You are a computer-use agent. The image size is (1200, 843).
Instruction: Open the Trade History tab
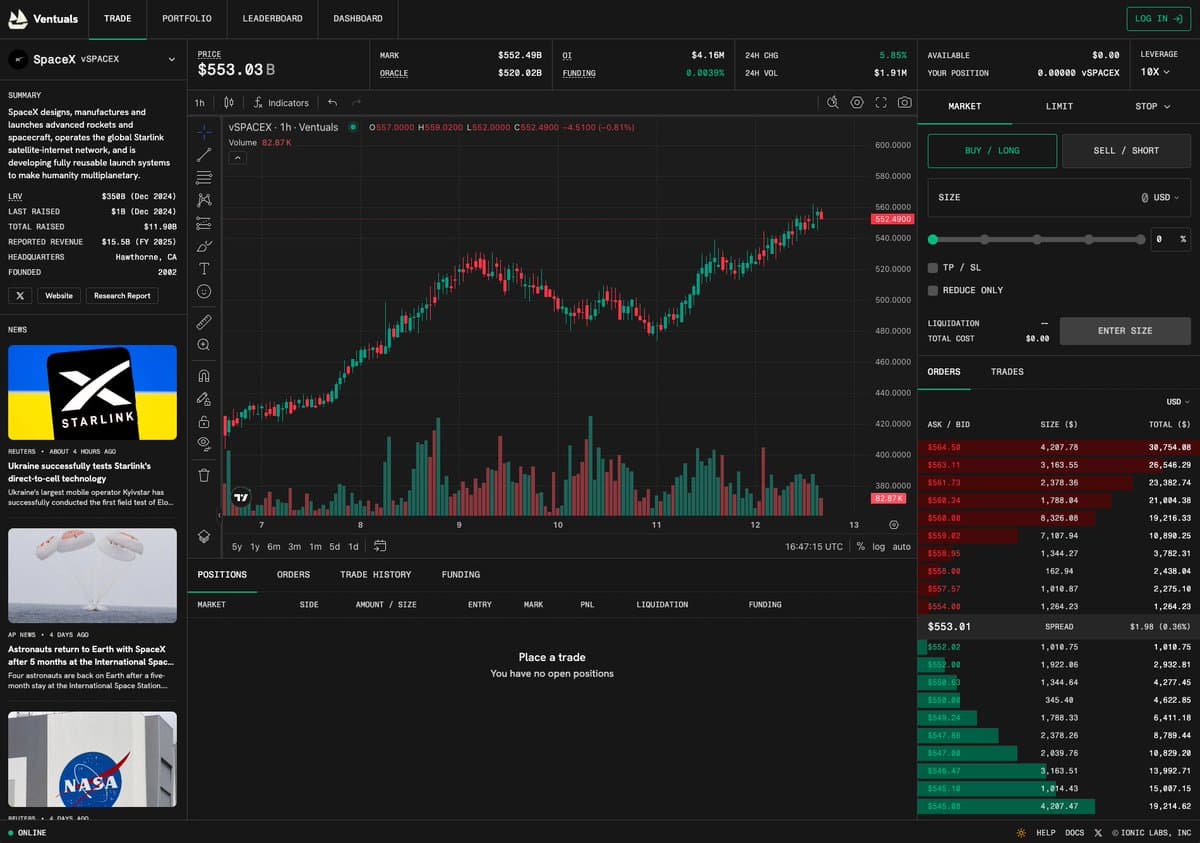pyautogui.click(x=375, y=575)
